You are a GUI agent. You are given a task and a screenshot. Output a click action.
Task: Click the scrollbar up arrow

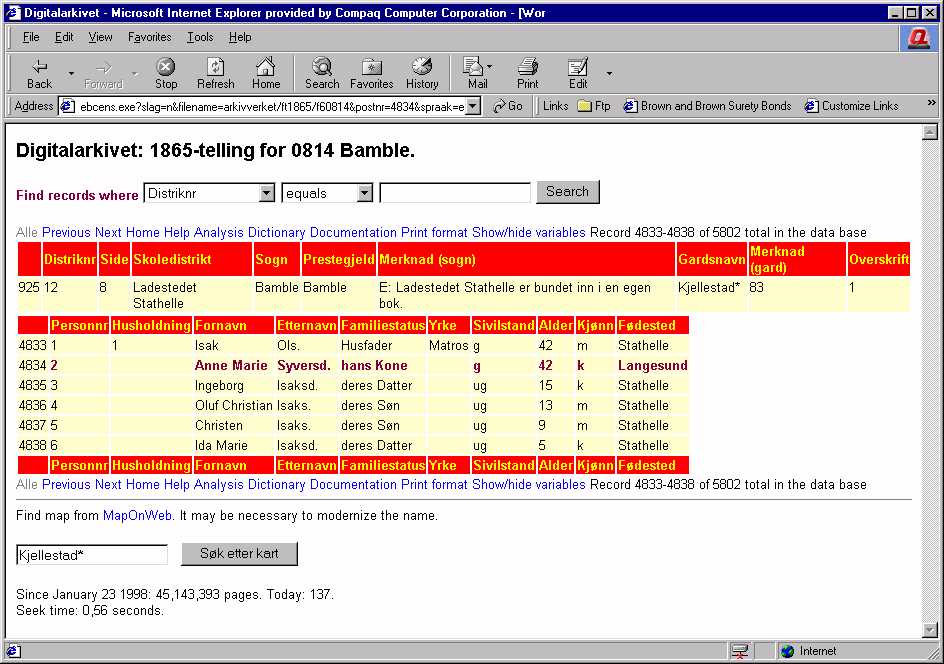click(930, 132)
